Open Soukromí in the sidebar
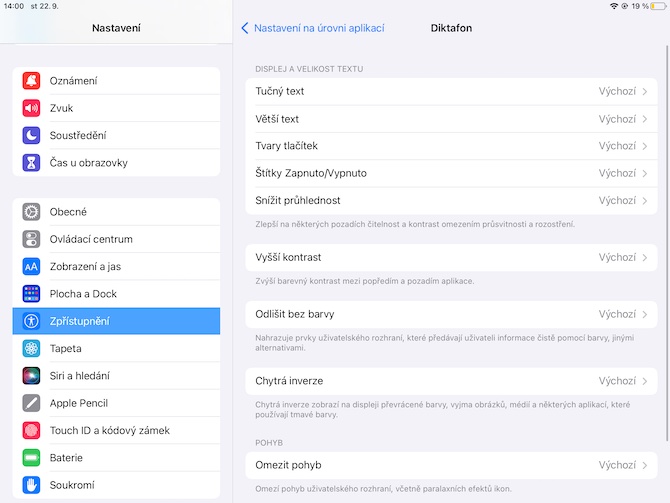Image resolution: width=670 pixels, height=503 pixels. (x=116, y=485)
